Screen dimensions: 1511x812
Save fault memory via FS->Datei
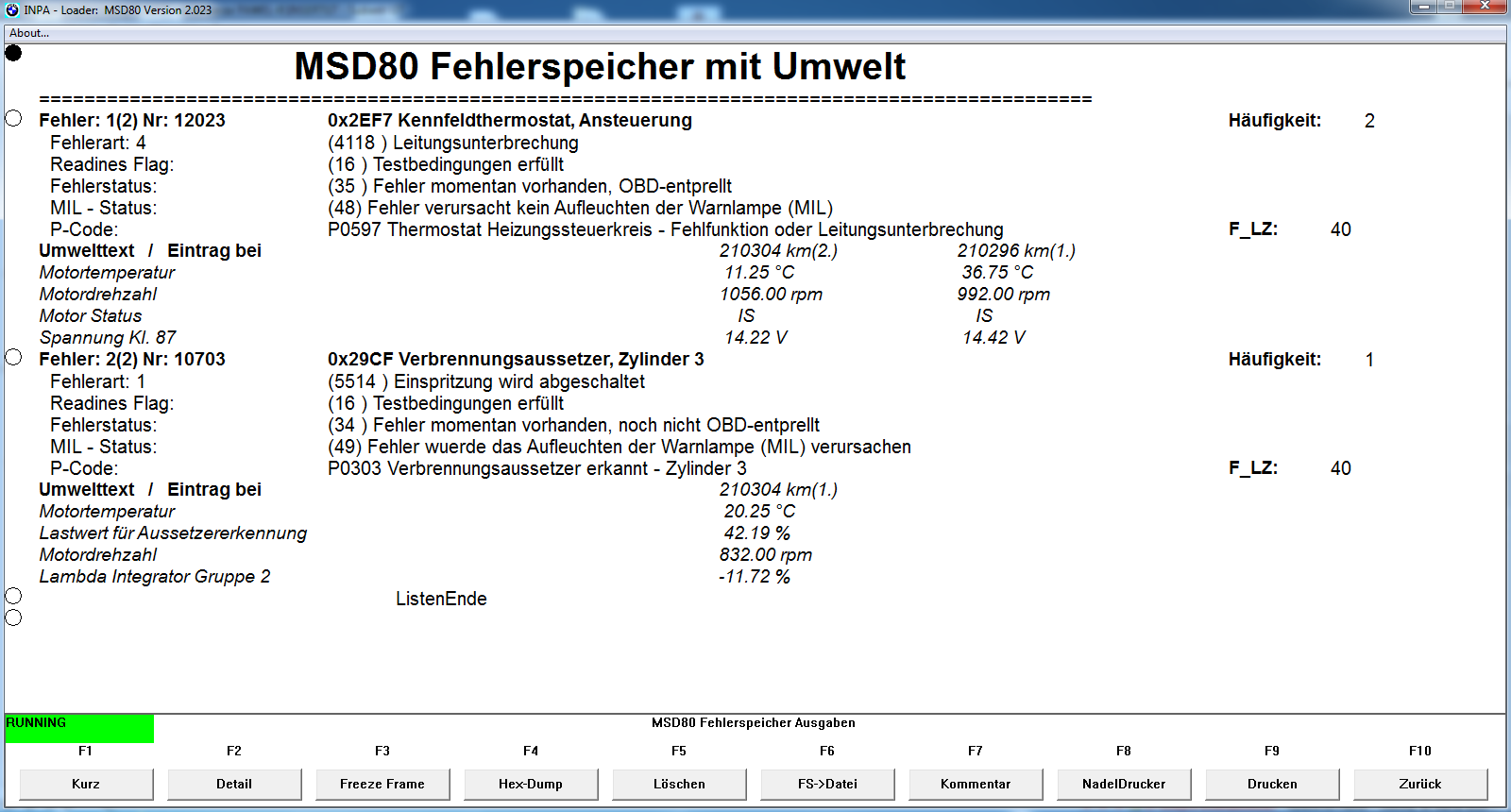click(827, 784)
